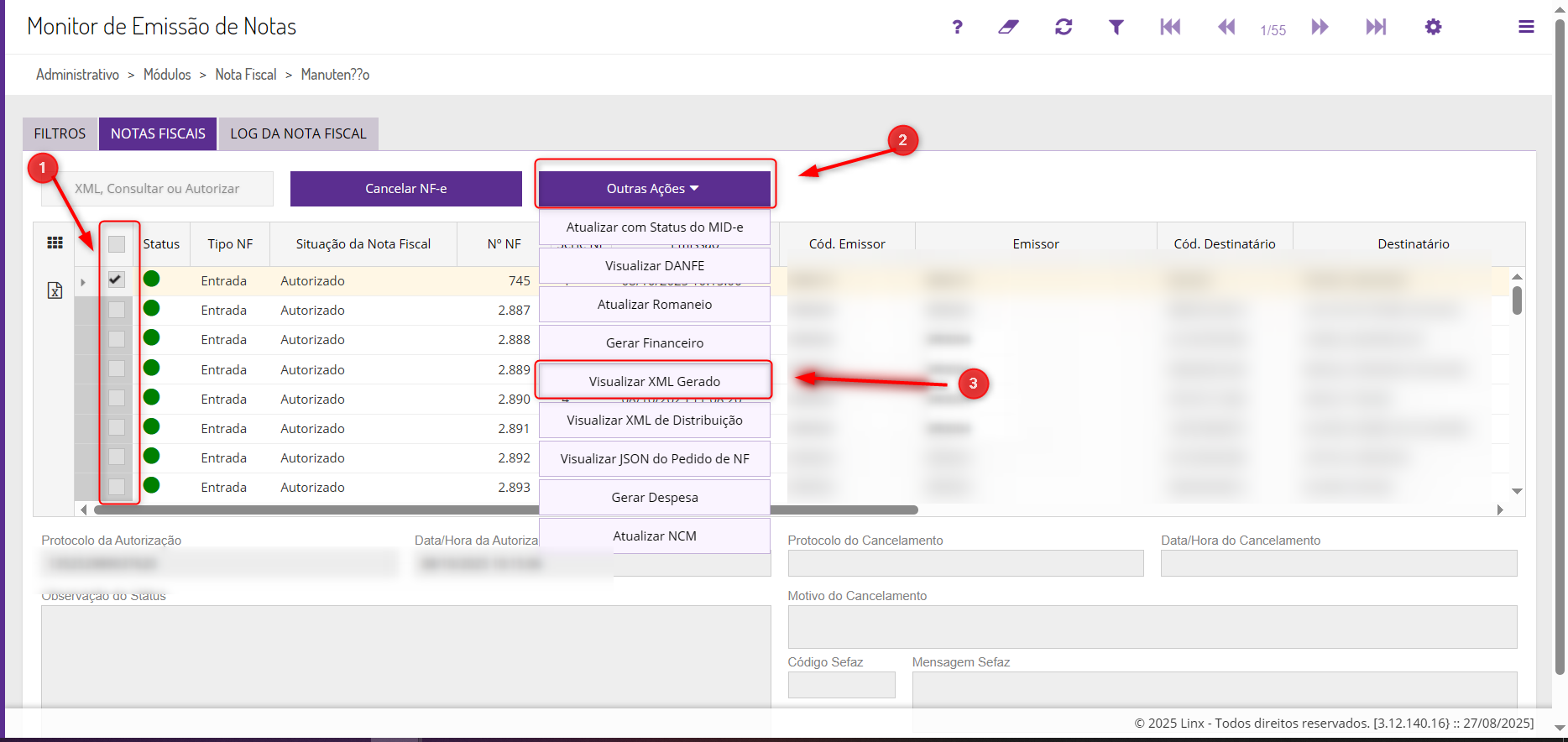Screen dimensions: 1568x742
Task: Click the eraser clear icon in toolbar
Action: click(x=1009, y=27)
